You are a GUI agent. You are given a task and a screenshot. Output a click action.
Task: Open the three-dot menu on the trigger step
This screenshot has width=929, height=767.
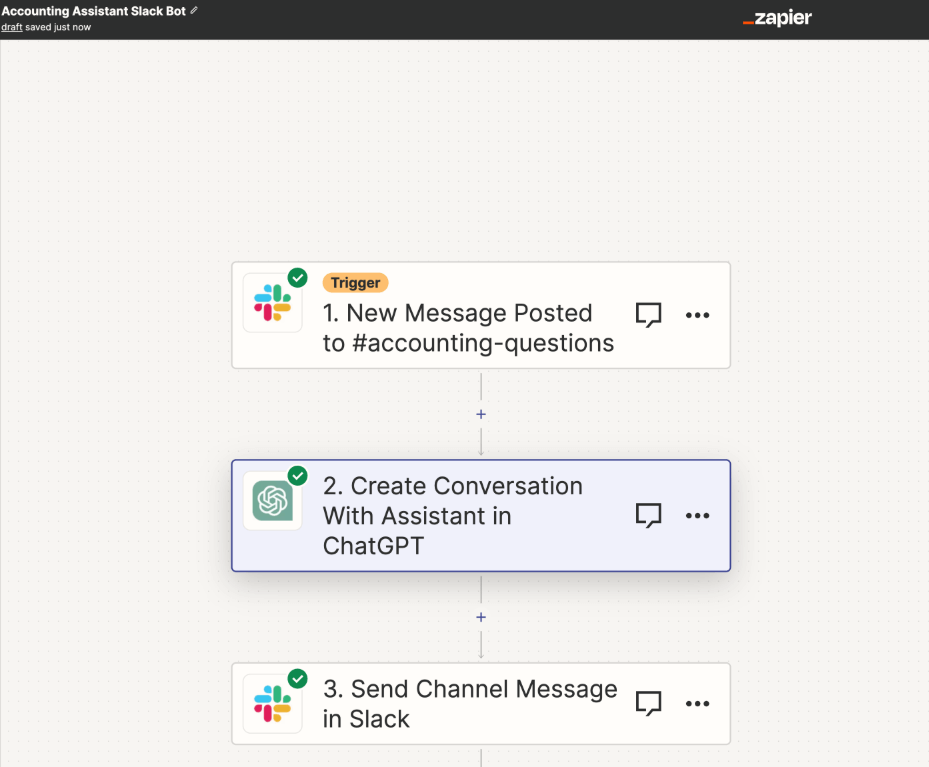click(x=697, y=315)
